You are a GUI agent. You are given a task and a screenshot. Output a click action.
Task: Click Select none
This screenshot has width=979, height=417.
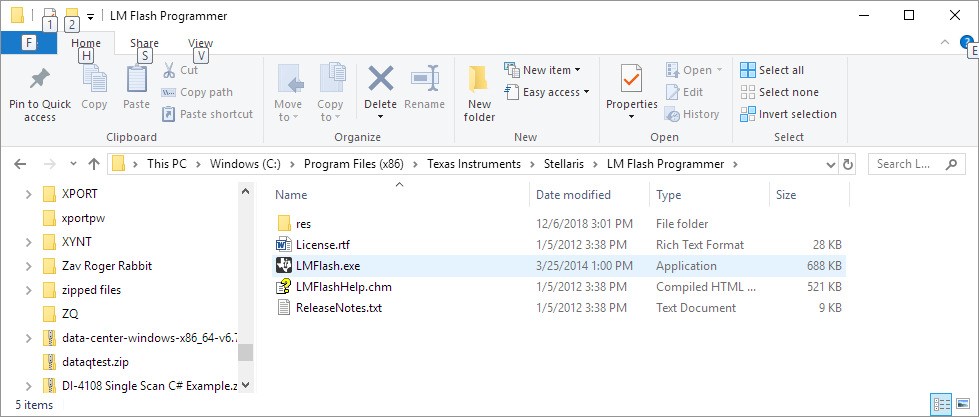(779, 92)
